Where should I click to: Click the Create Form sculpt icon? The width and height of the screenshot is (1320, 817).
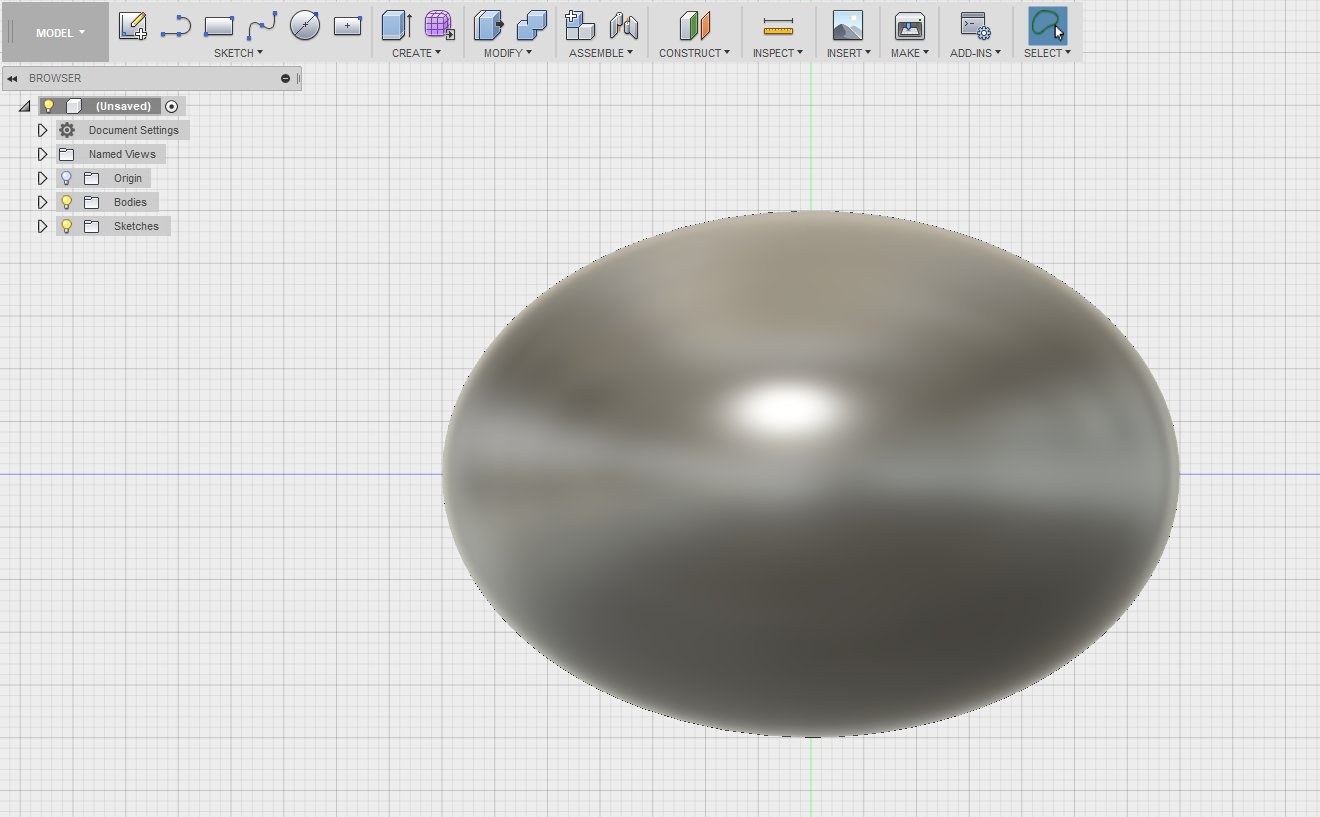coord(439,26)
